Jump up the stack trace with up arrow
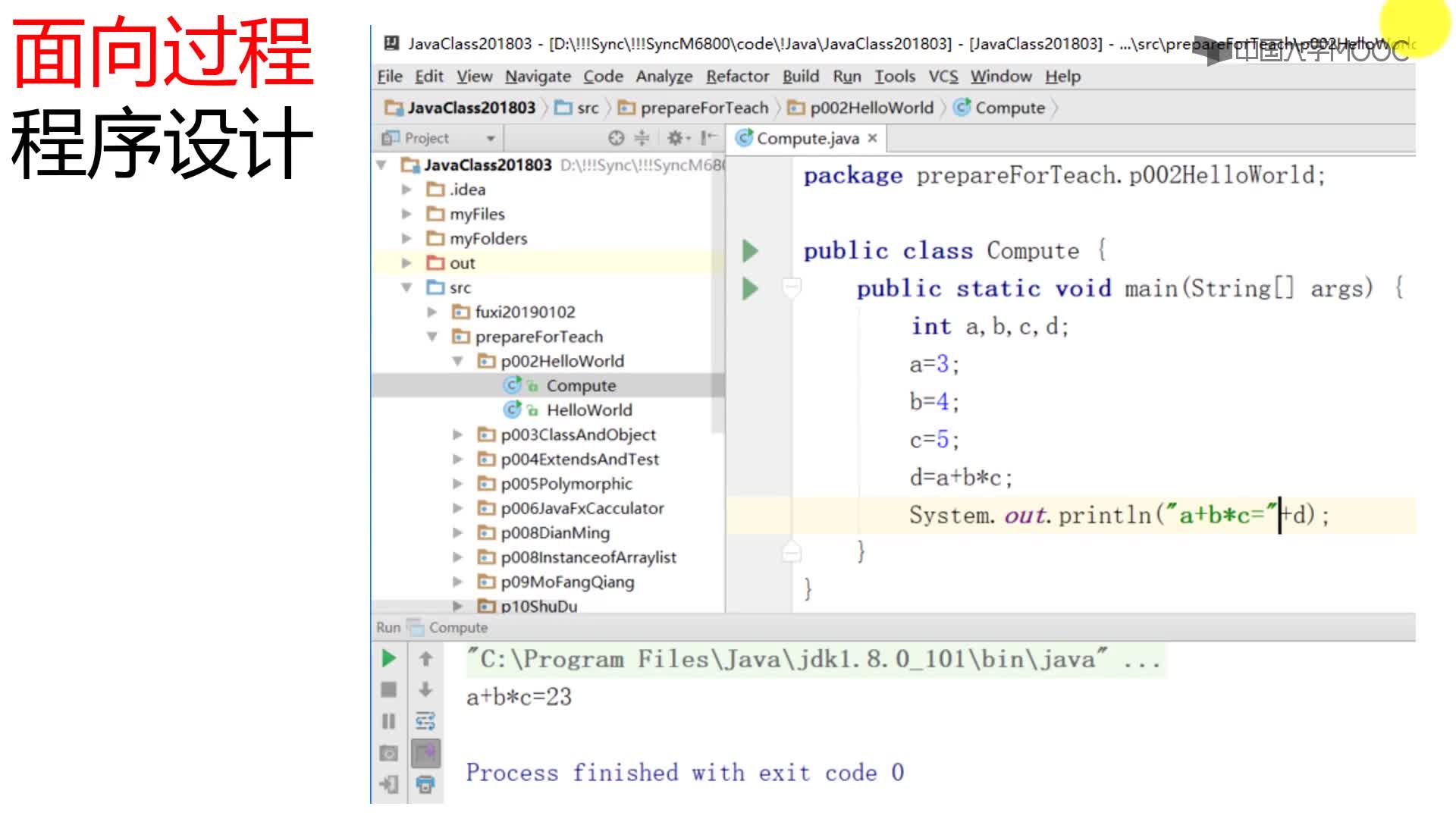Image resolution: width=1456 pixels, height=819 pixels. click(425, 658)
